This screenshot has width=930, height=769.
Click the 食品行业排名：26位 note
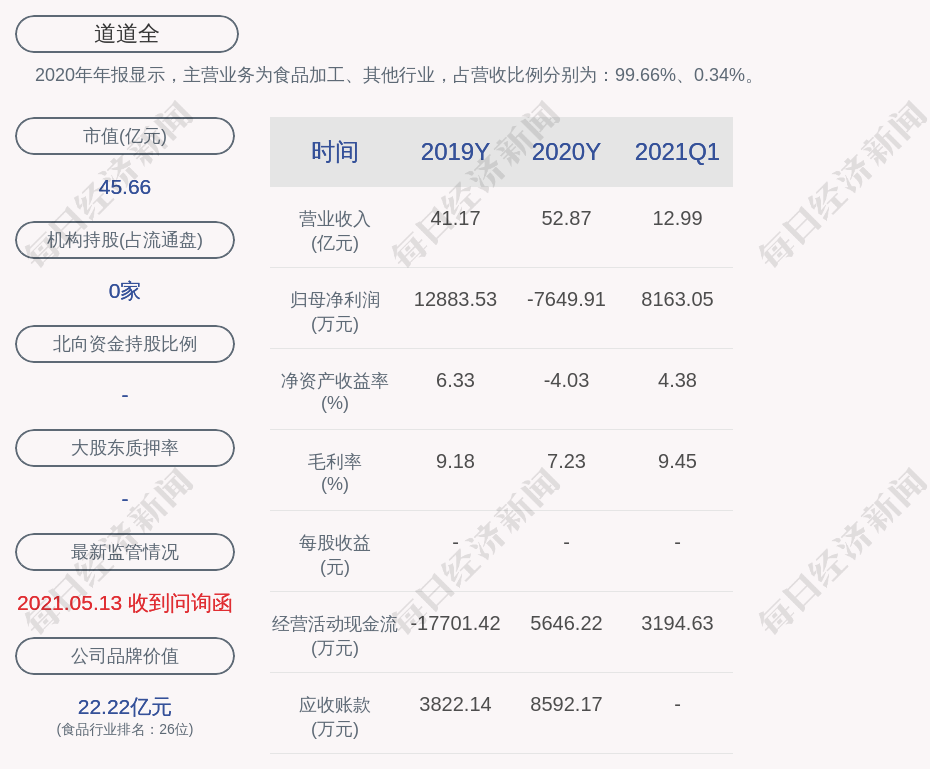point(125,729)
